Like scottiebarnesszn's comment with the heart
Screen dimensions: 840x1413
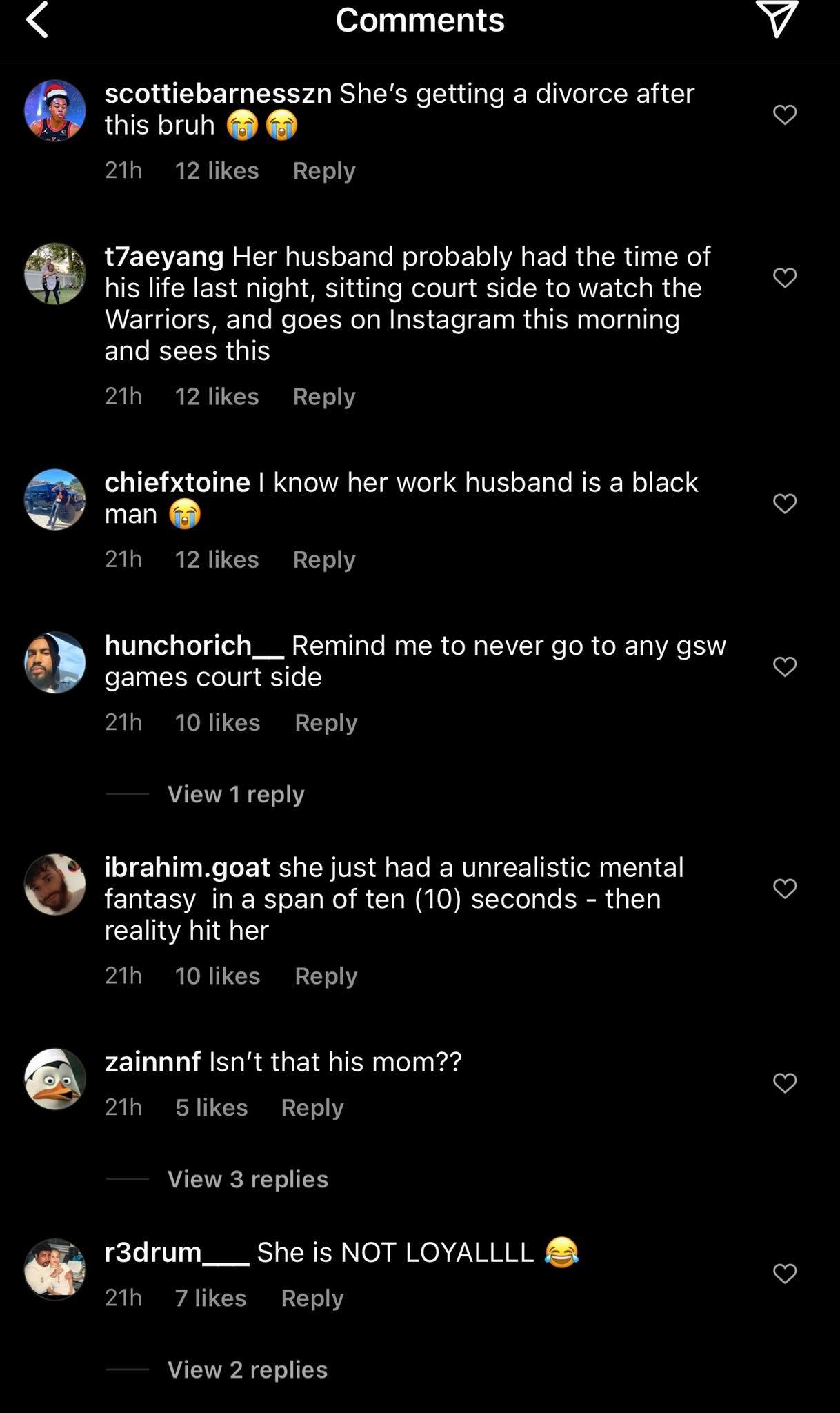pos(785,115)
